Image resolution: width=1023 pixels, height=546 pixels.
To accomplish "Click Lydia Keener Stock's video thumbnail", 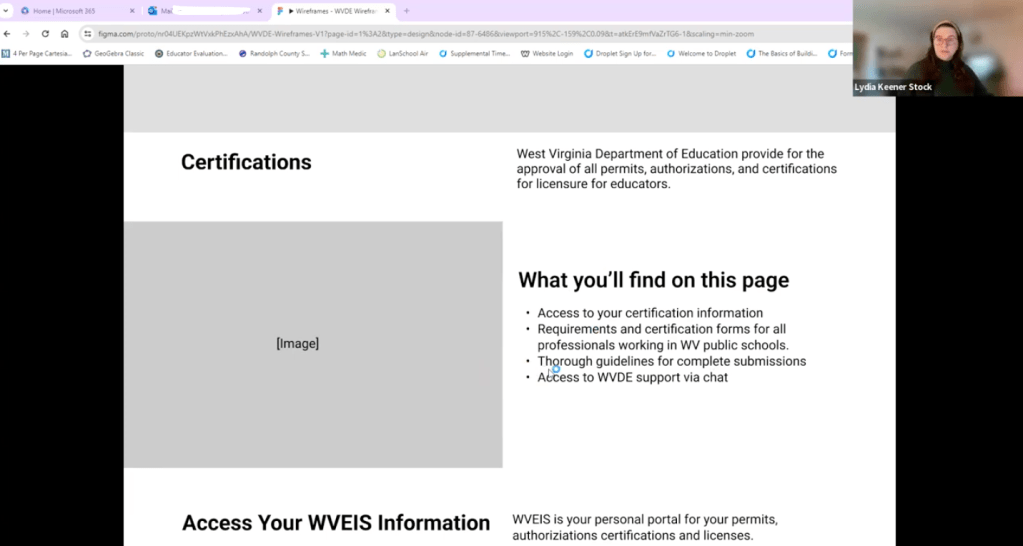I will 937,47.
